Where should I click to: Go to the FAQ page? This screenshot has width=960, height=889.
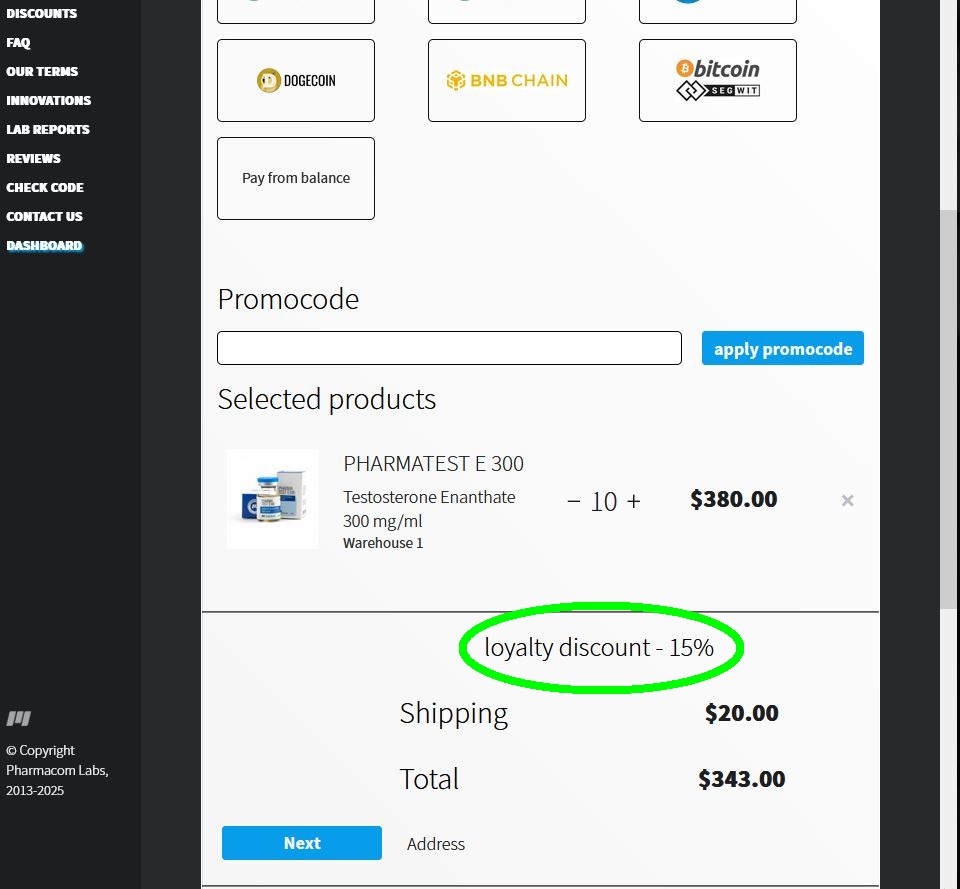pos(18,43)
